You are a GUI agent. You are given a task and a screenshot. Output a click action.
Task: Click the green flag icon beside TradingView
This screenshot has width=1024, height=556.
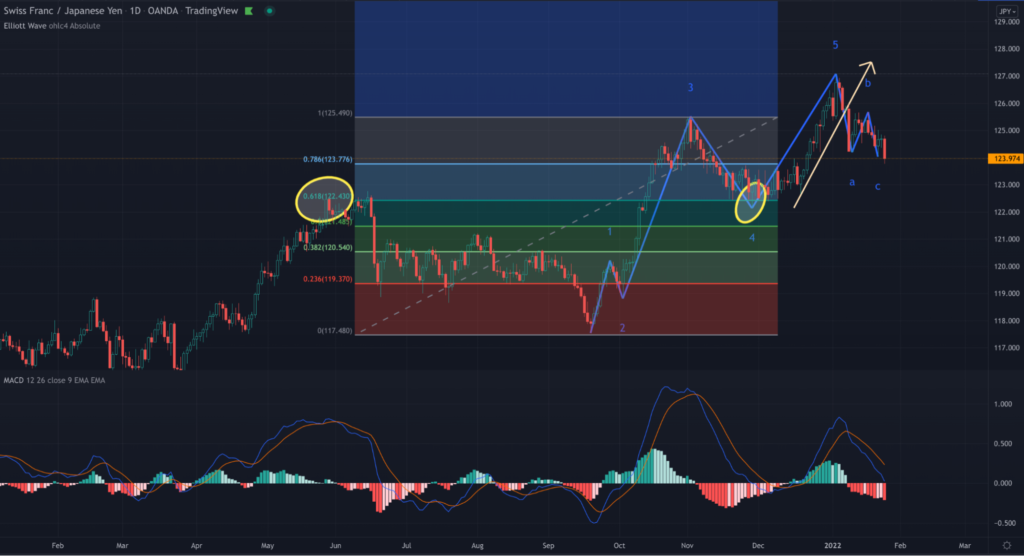(x=249, y=11)
